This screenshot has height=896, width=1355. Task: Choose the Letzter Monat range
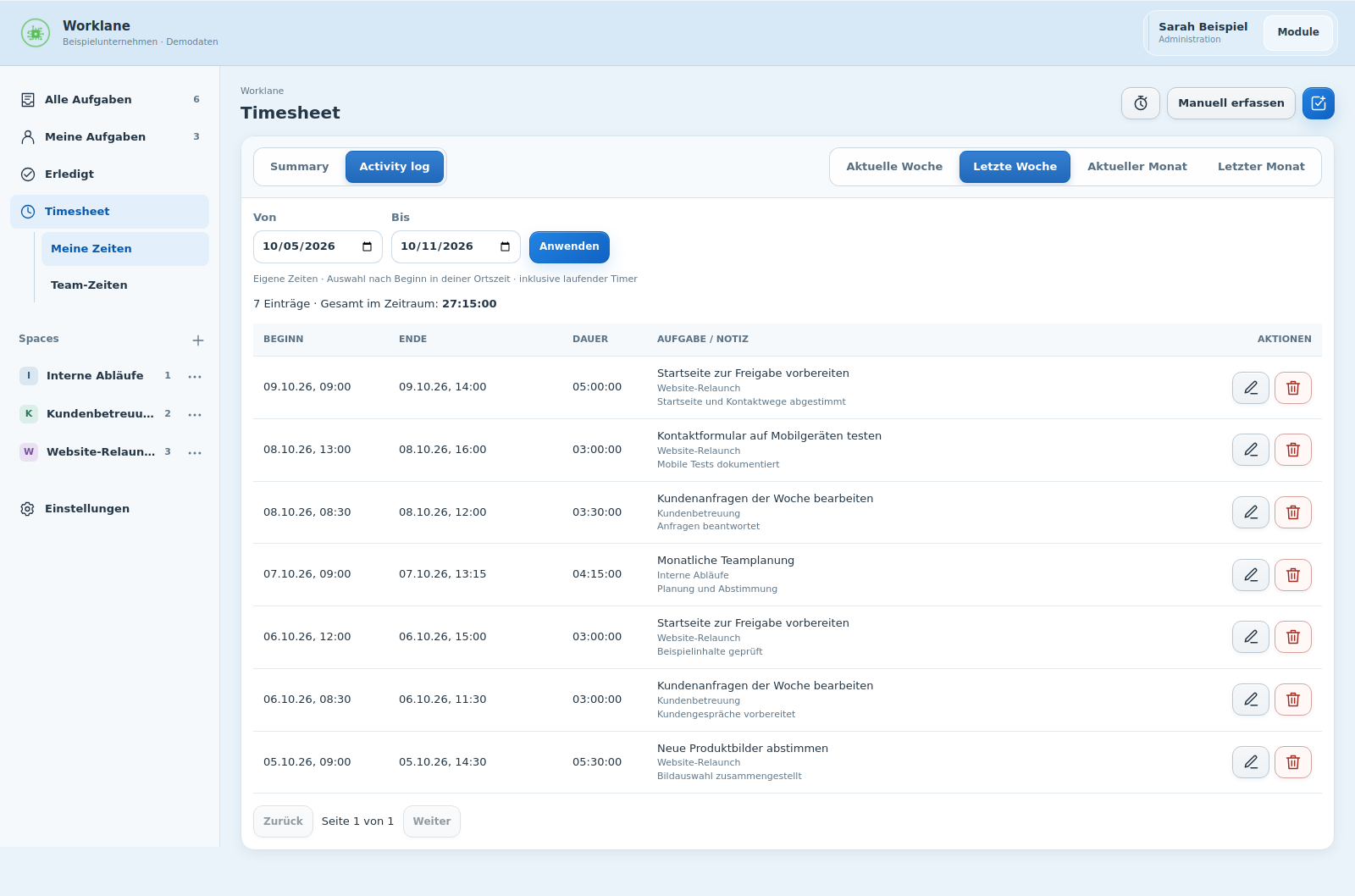(x=1261, y=167)
